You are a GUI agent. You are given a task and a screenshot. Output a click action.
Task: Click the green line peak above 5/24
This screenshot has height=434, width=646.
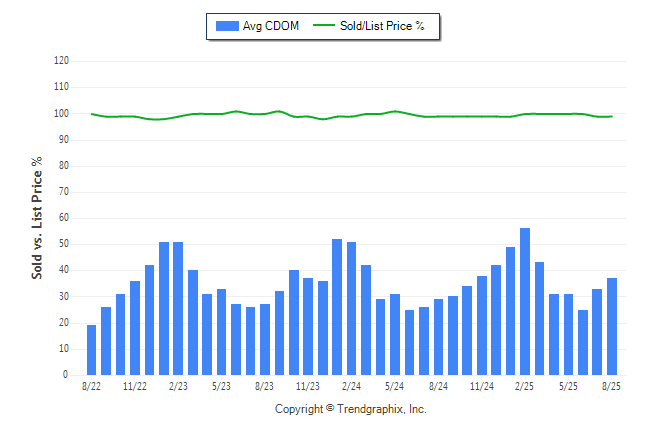click(x=395, y=111)
